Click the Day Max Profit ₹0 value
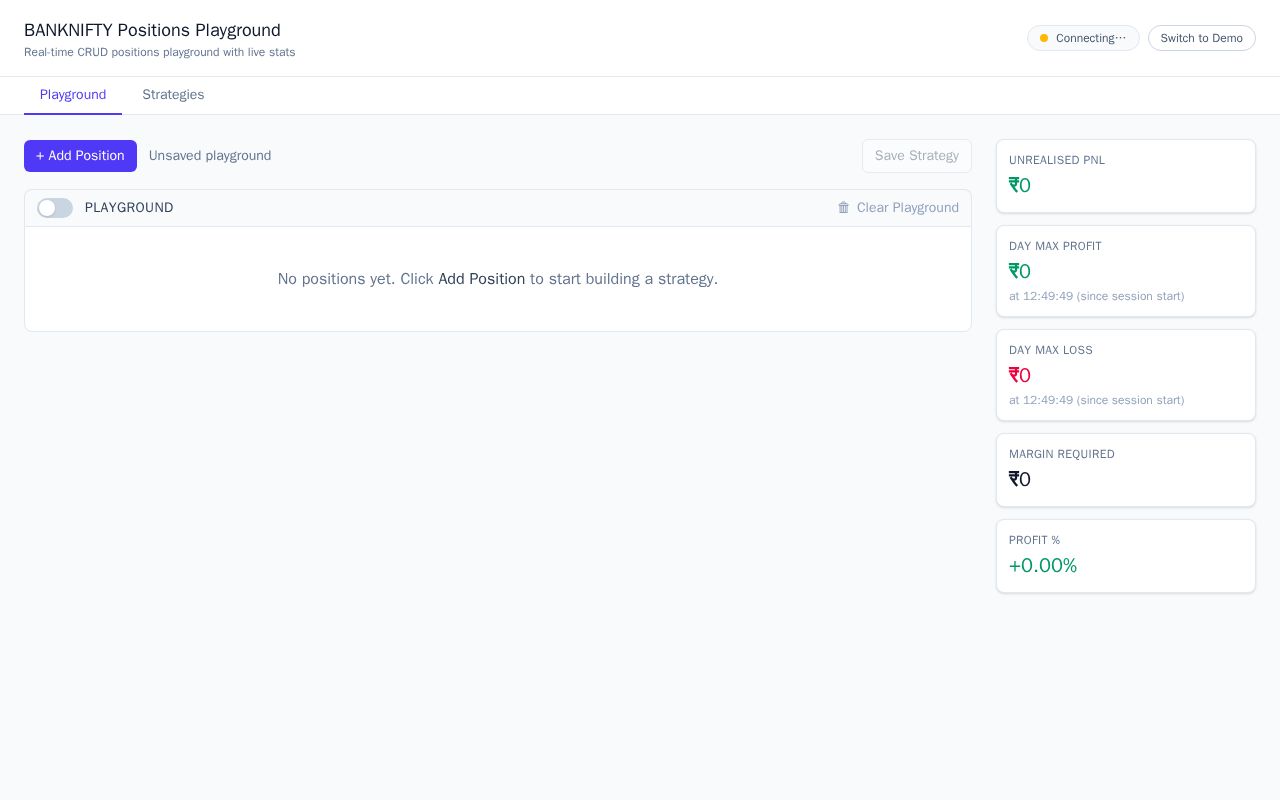This screenshot has height=800, width=1280. pyautogui.click(x=1020, y=272)
